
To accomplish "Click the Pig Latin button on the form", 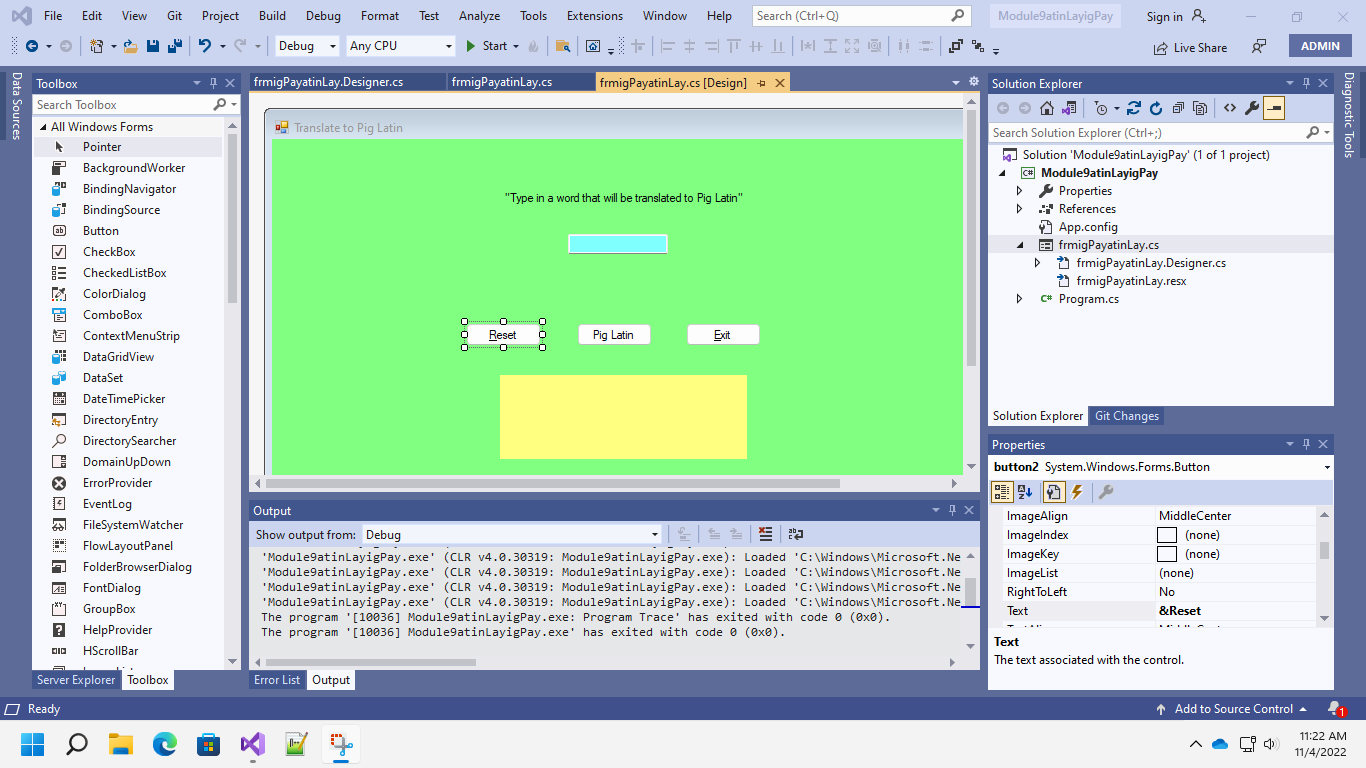I will 614,334.
